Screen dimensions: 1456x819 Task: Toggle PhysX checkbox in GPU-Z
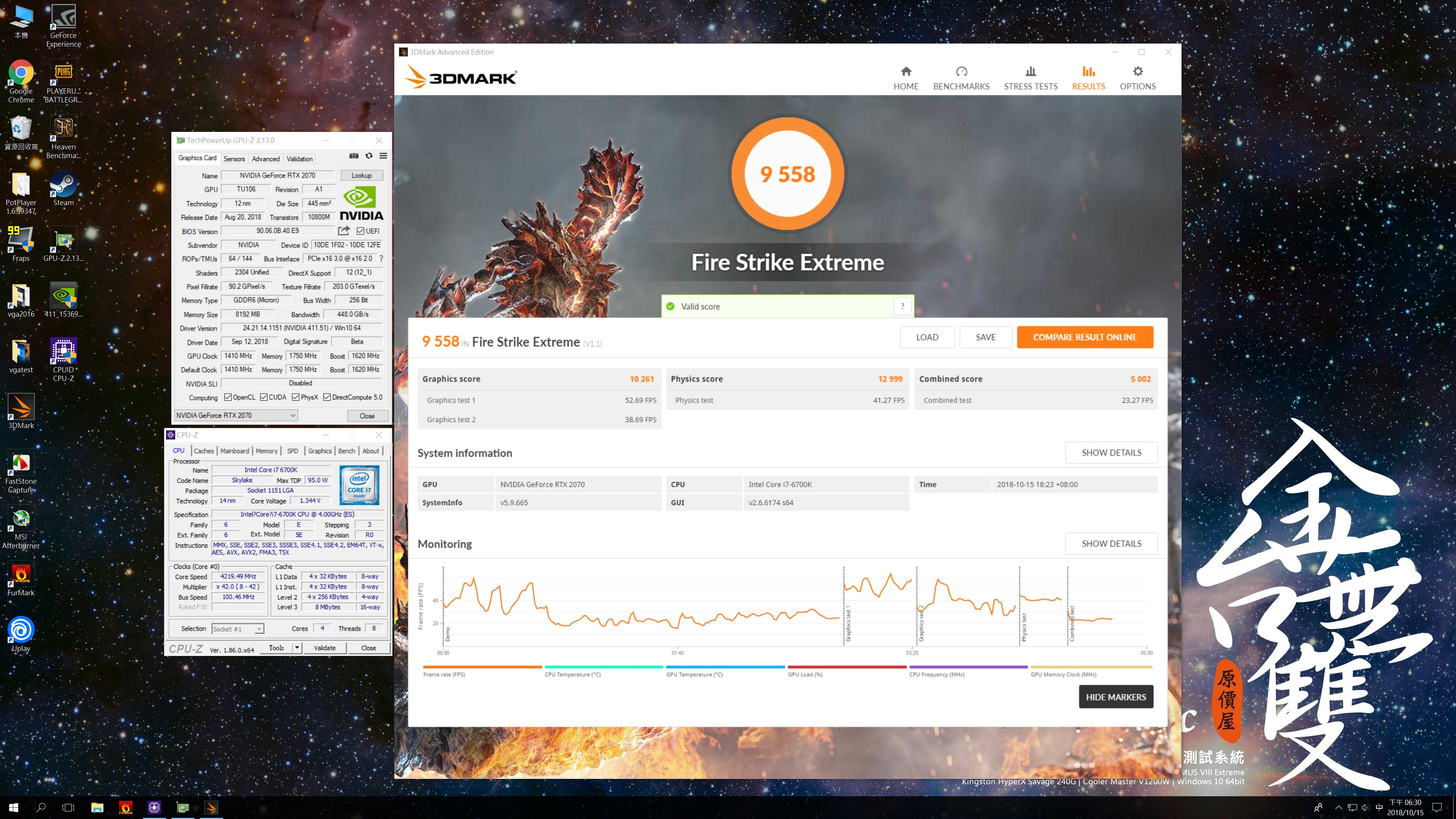pos(296,397)
